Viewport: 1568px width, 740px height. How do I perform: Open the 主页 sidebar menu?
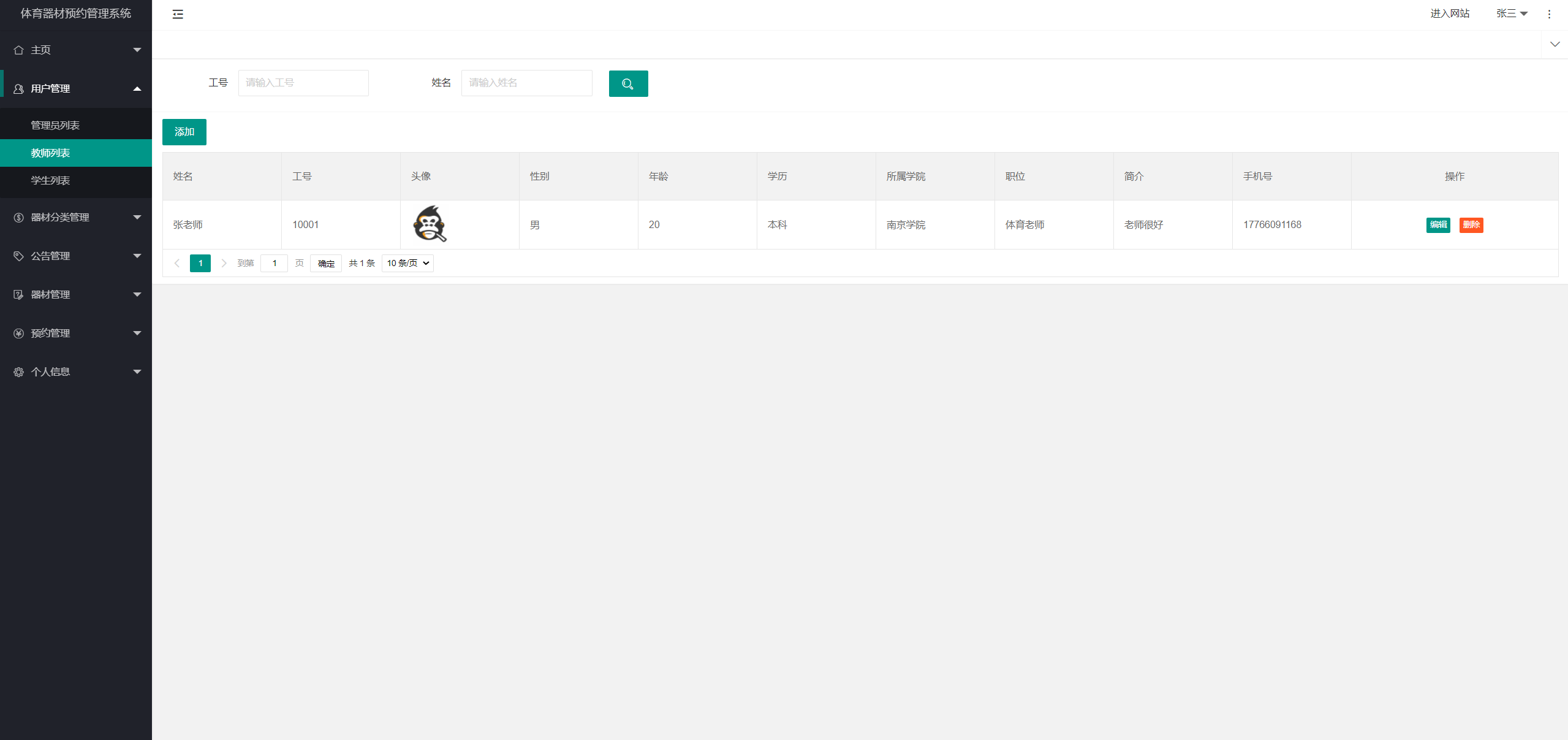[76, 50]
